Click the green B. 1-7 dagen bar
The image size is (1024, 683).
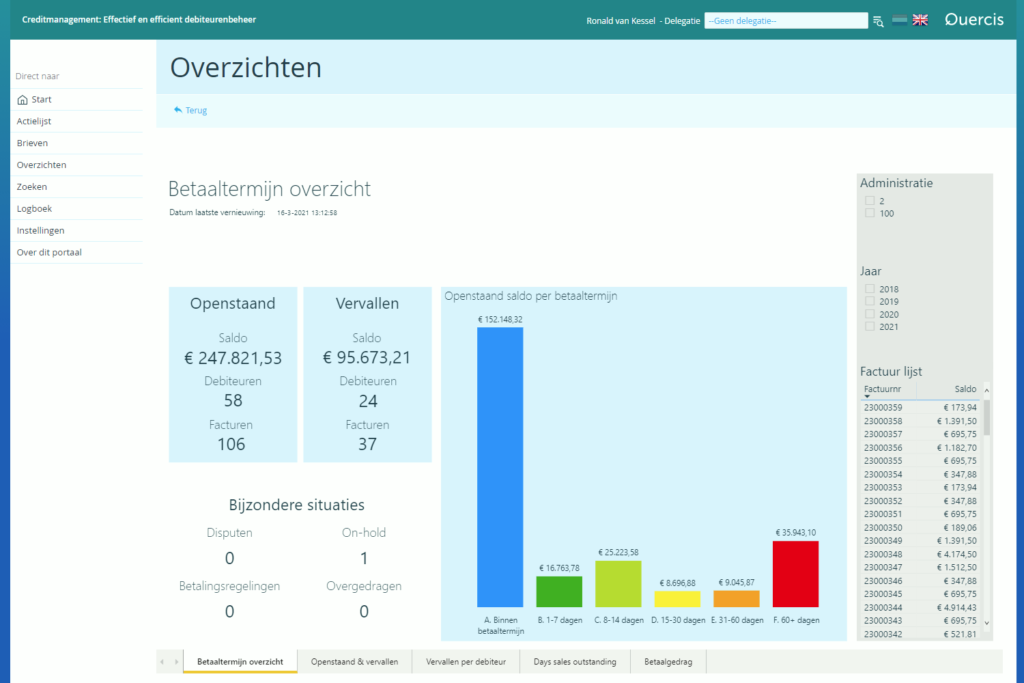pos(559,592)
